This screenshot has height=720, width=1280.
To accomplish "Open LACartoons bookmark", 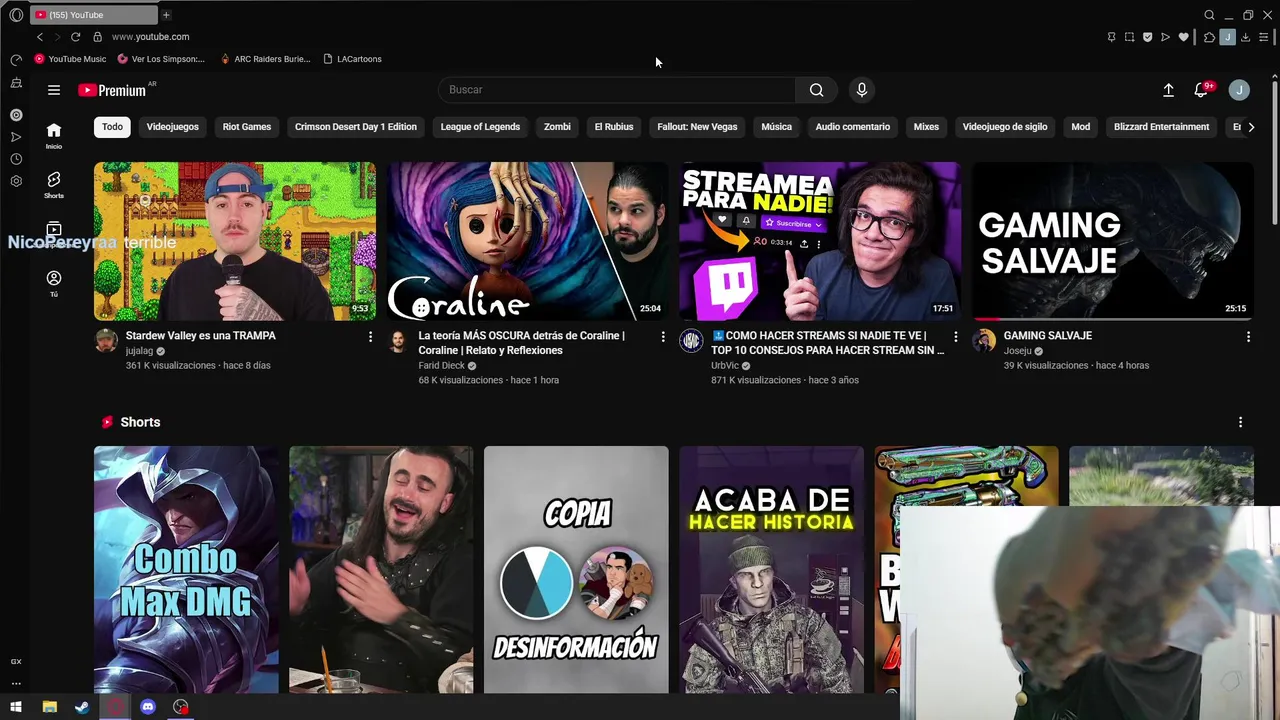I will pos(352,59).
